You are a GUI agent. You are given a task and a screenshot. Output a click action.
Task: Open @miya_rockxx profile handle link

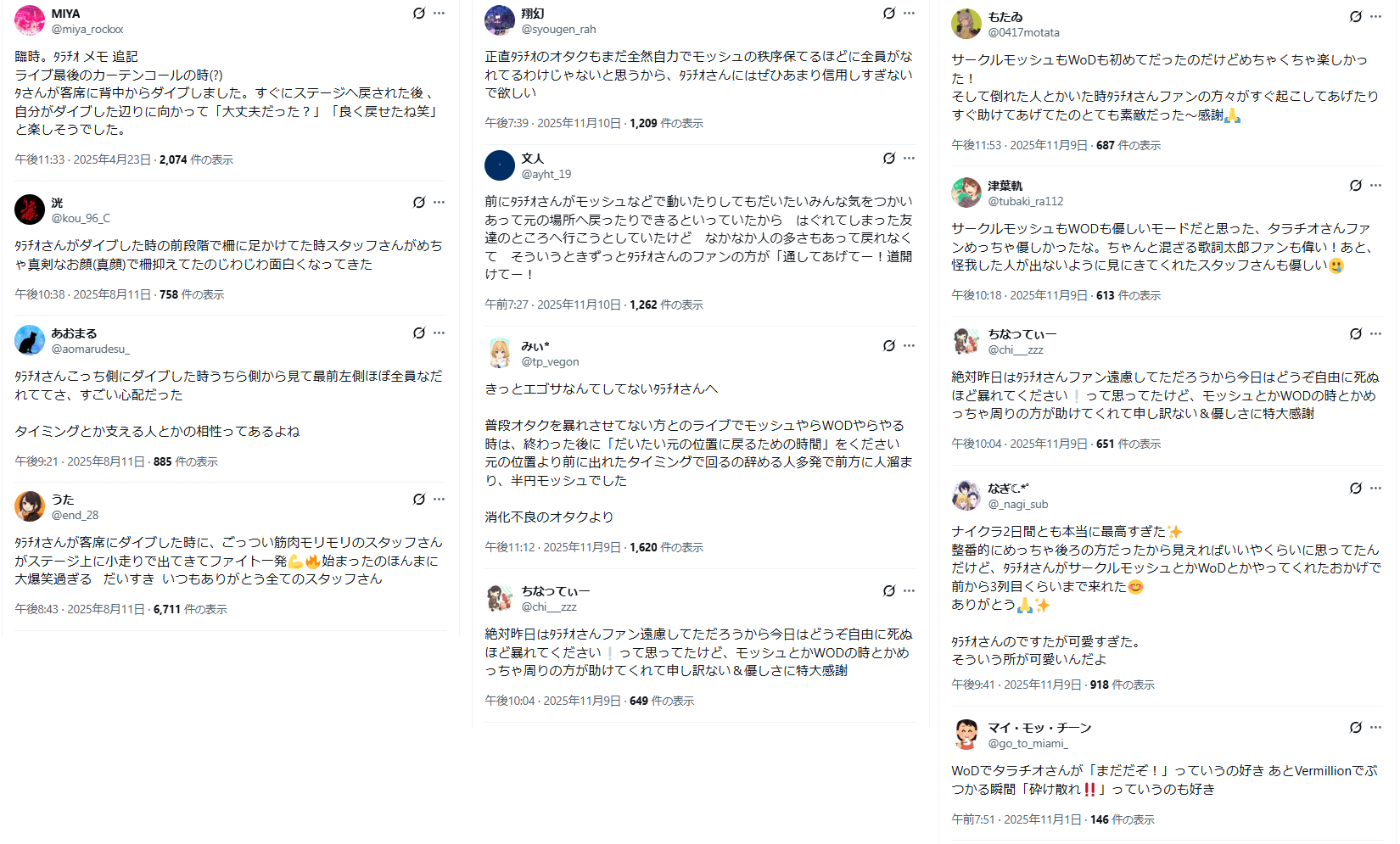(x=87, y=30)
